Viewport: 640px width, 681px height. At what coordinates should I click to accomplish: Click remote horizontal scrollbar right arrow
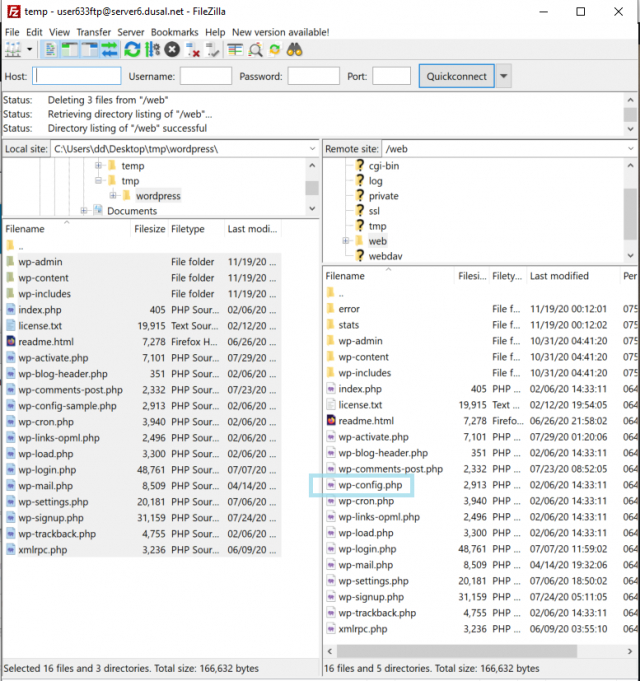(x=630, y=651)
